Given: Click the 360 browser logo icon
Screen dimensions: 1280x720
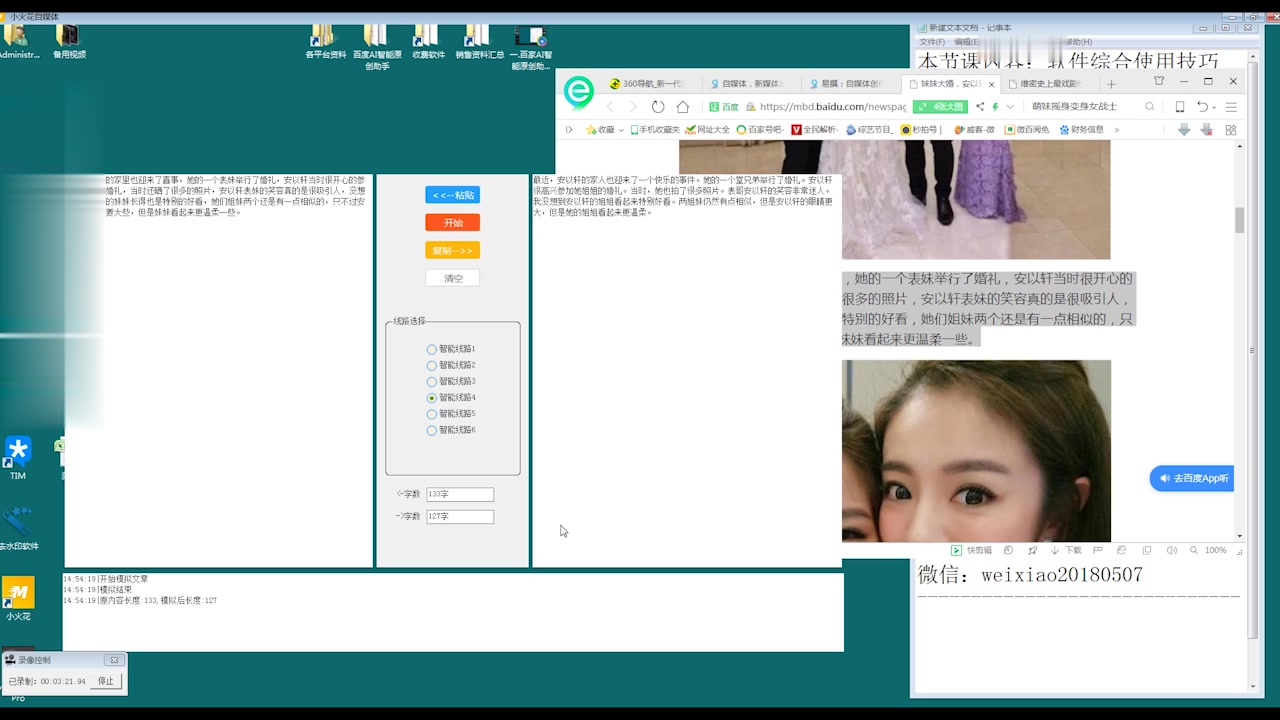Looking at the screenshot, I should [579, 92].
